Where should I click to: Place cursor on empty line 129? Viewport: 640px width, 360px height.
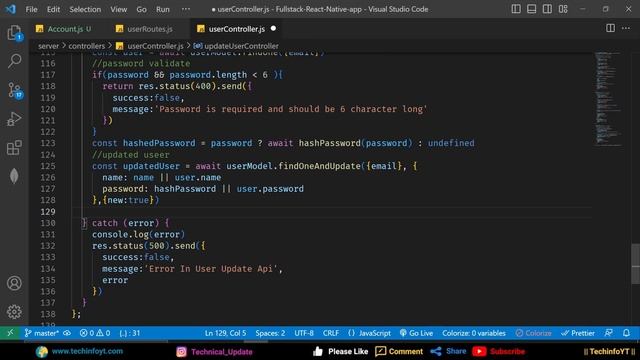click(331, 211)
